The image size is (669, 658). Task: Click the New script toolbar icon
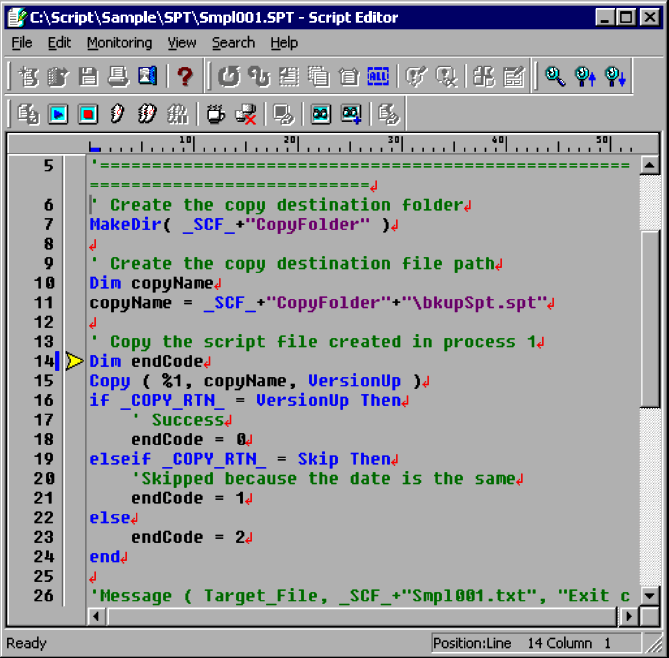coord(29,76)
